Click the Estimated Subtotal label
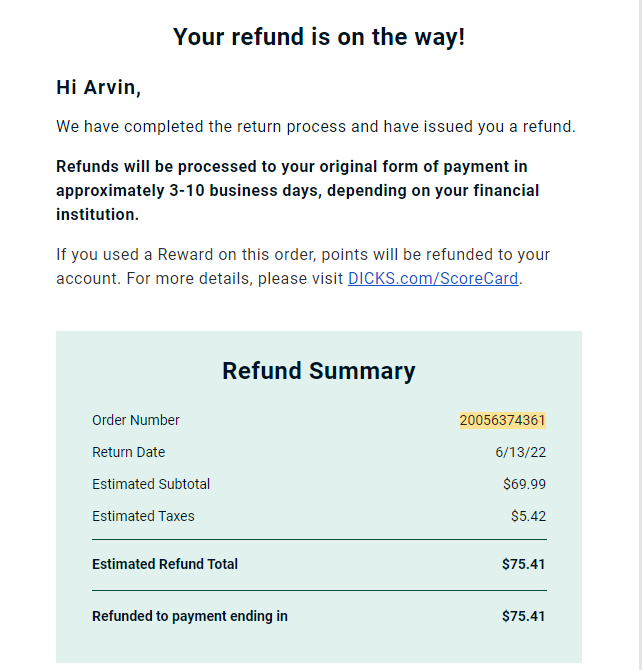The height and width of the screenshot is (670, 642). click(151, 484)
